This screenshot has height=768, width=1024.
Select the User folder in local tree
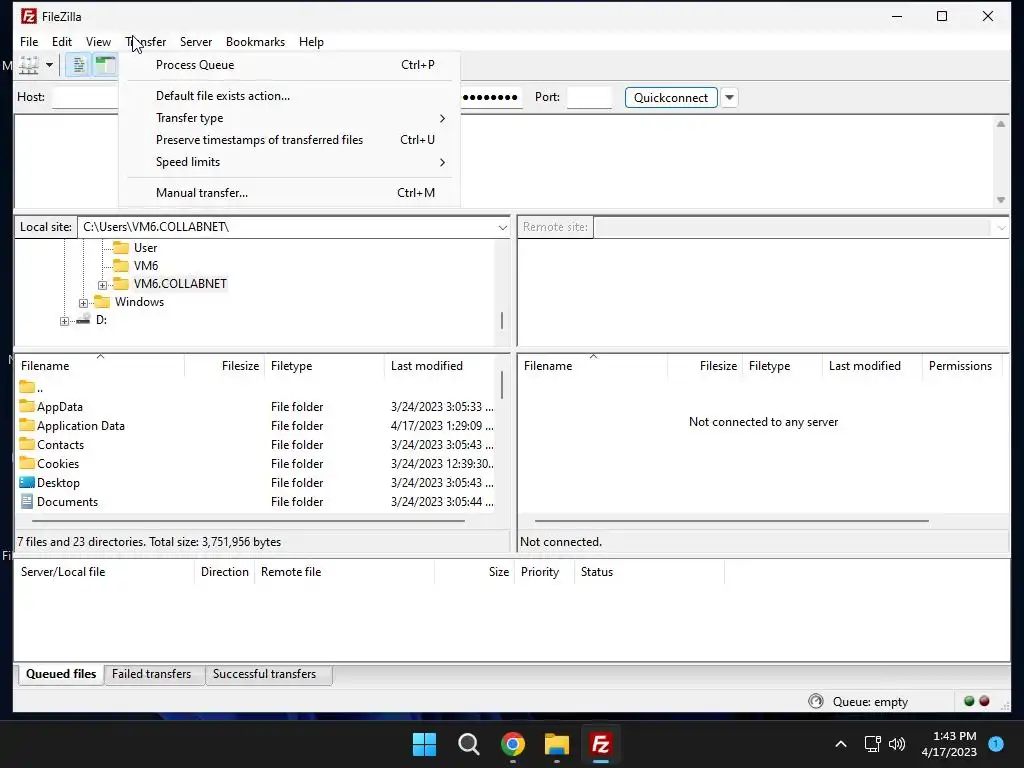tap(145, 248)
